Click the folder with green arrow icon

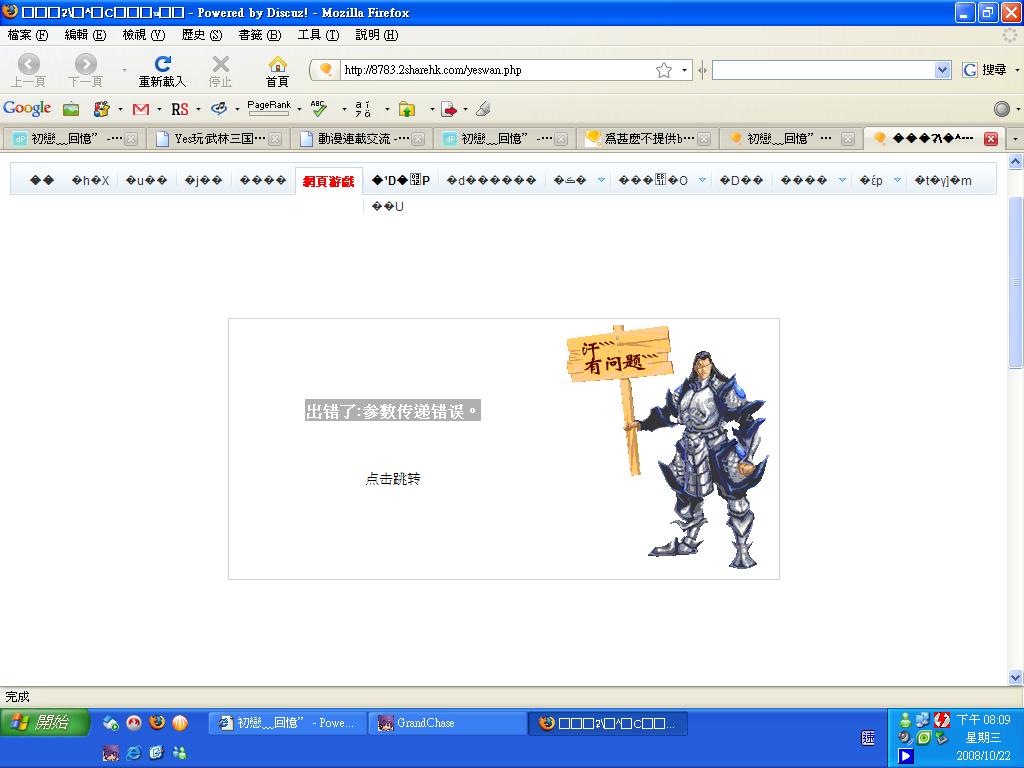(x=407, y=109)
